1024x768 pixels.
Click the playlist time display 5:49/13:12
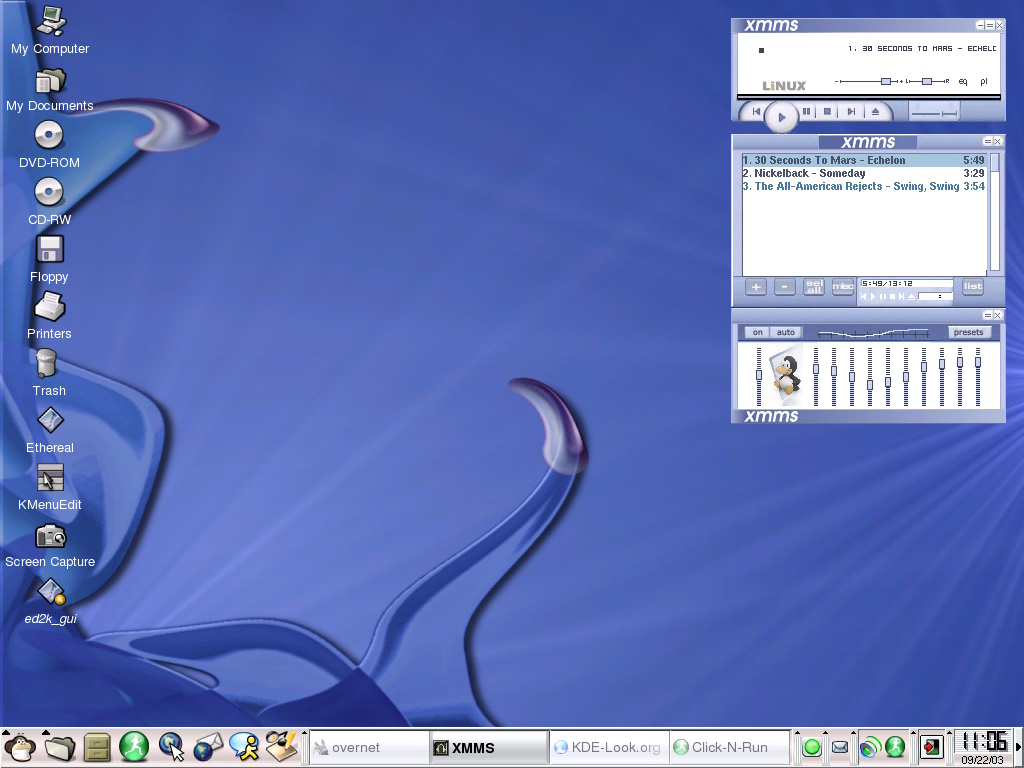(x=906, y=283)
